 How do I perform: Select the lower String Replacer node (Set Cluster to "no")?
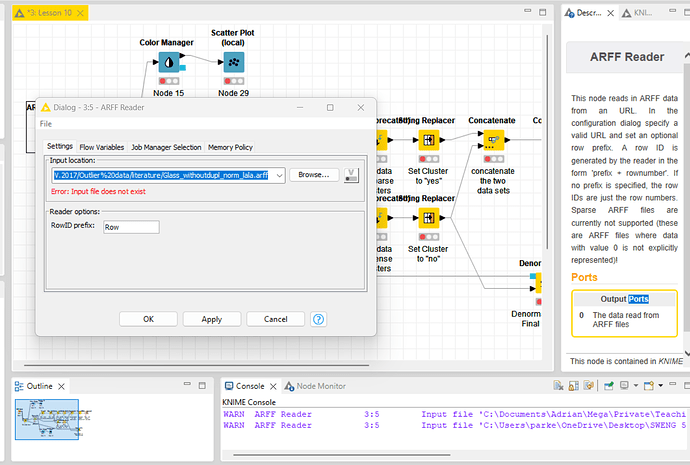(429, 218)
